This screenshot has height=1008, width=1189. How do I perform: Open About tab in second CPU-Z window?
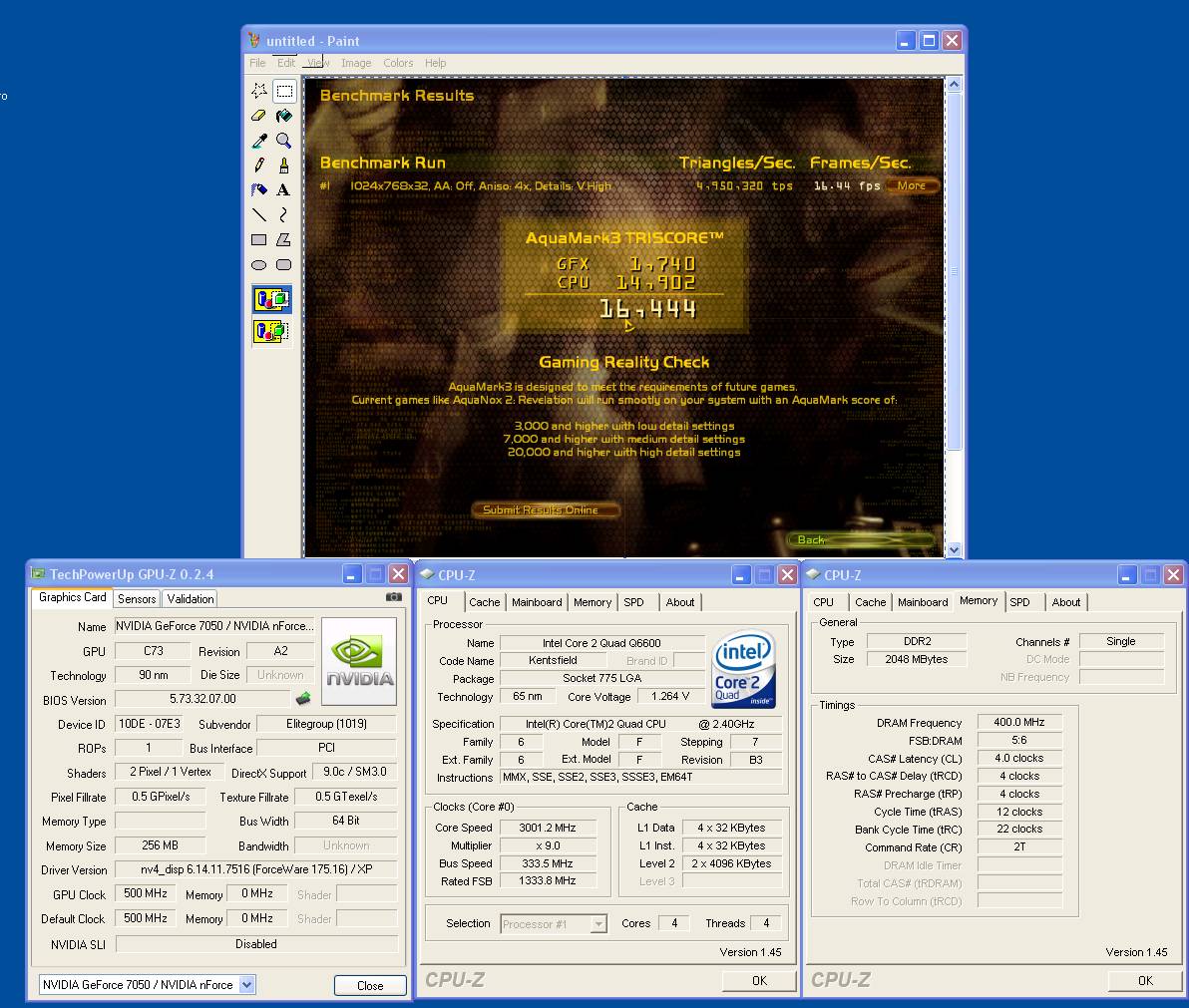pos(1066,602)
